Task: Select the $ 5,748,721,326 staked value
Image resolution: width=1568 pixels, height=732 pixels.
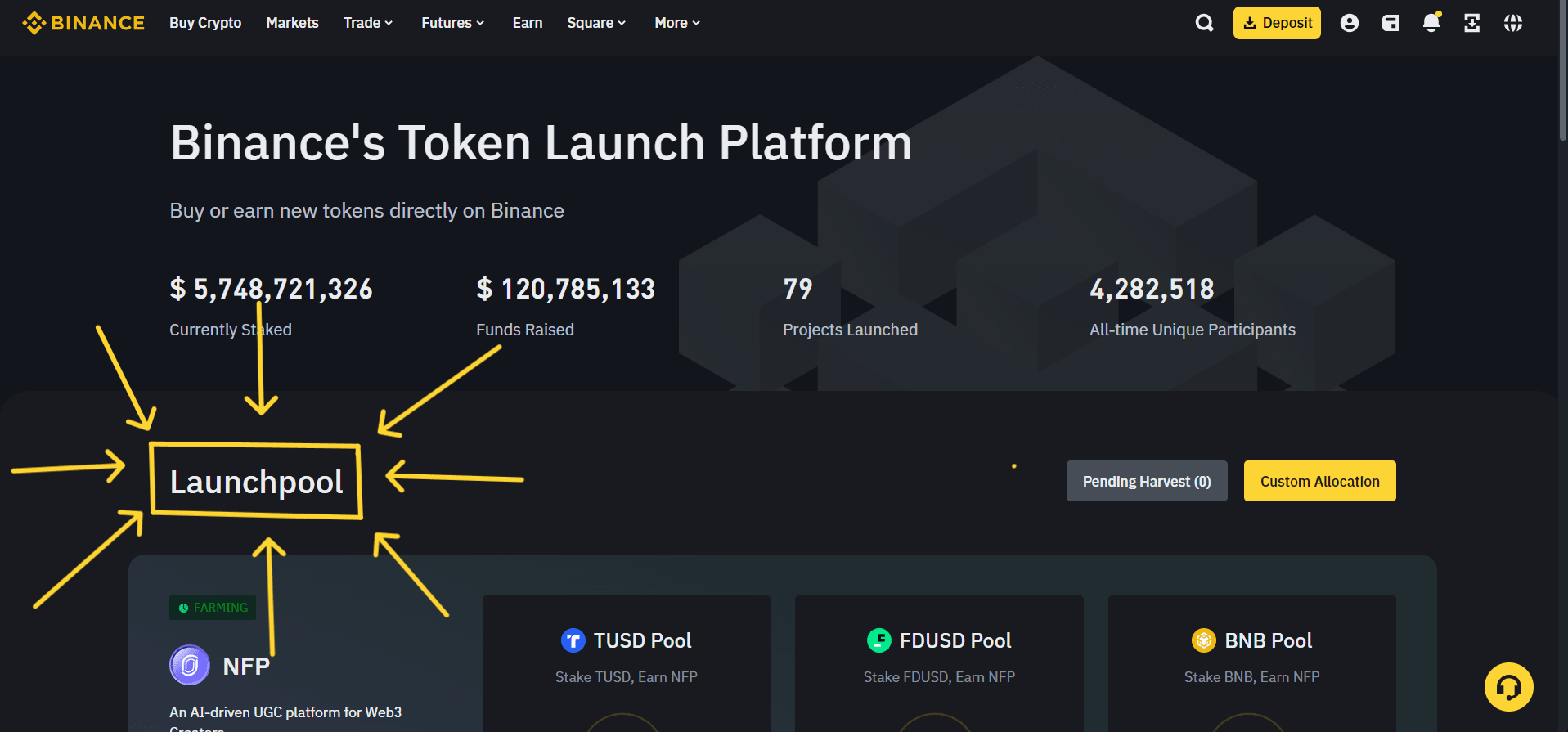Action: pos(271,289)
